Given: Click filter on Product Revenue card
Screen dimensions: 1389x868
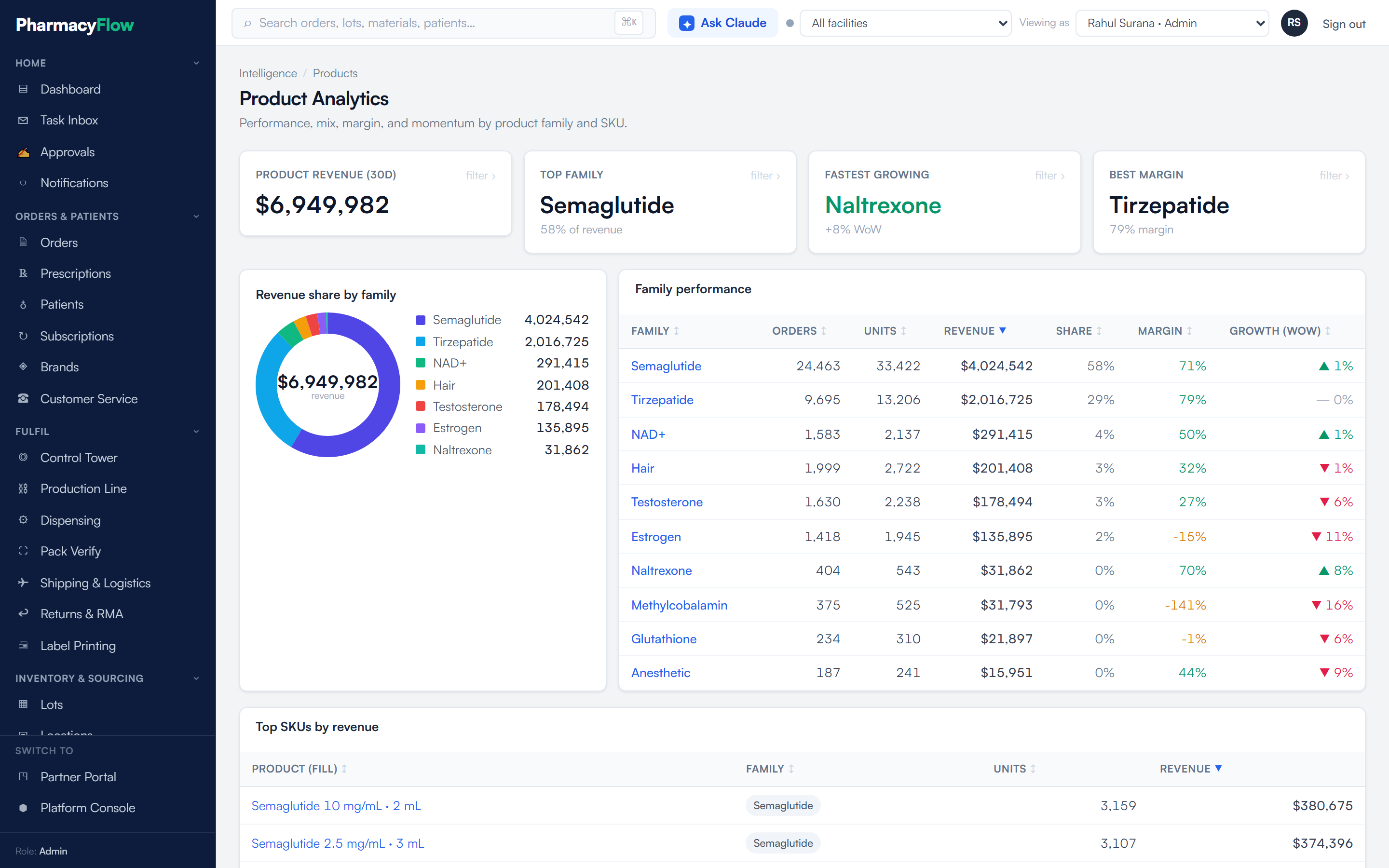Looking at the screenshot, I should (480, 175).
